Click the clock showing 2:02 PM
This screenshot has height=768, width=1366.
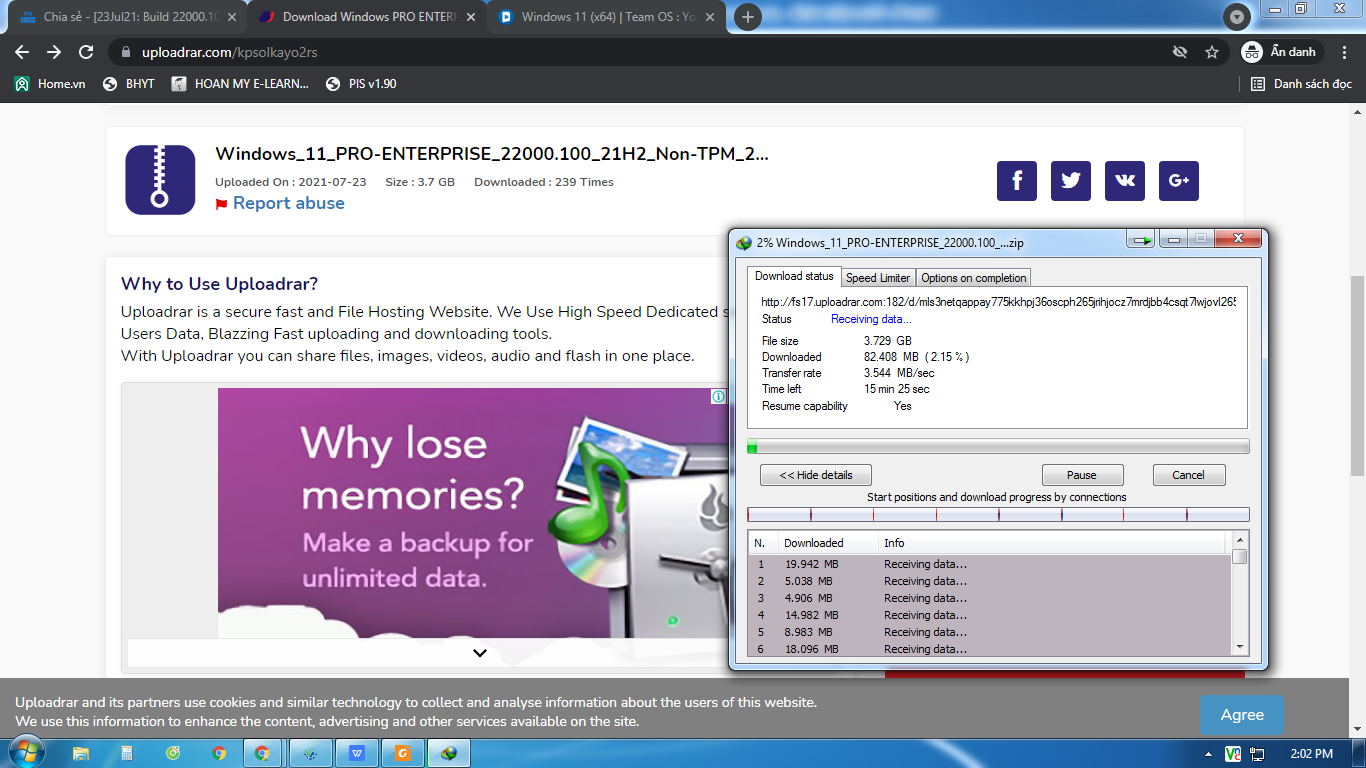tap(1312, 753)
